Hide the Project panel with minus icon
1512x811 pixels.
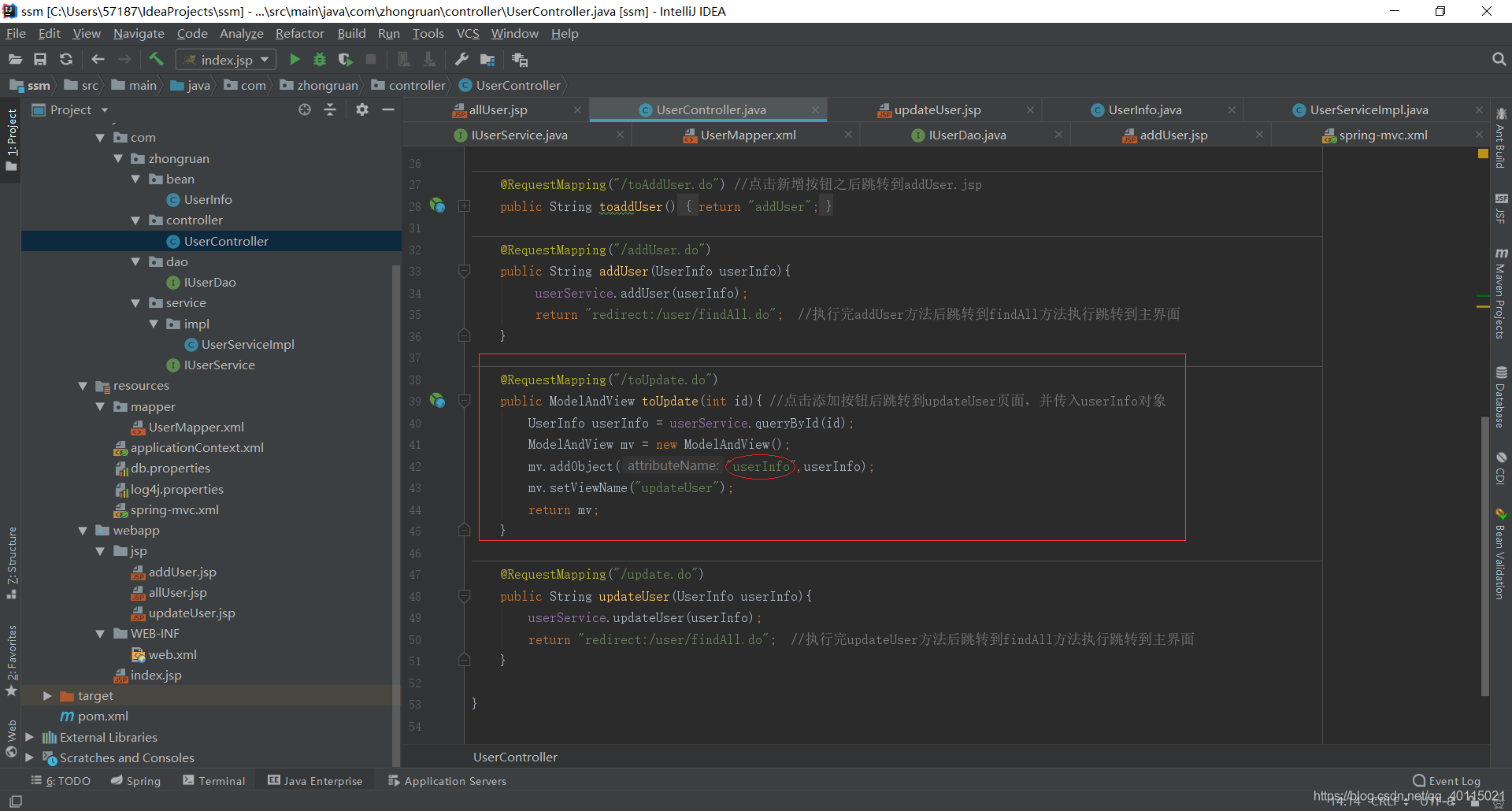pos(387,110)
